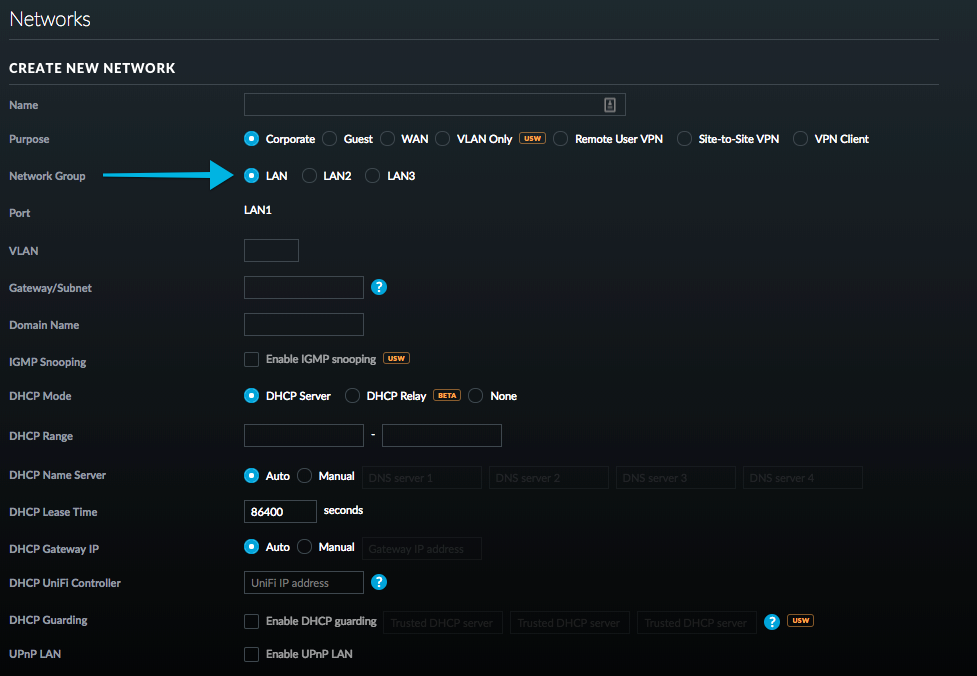This screenshot has height=676, width=977.
Task: Click the DHCP Lease Time field
Action: pyautogui.click(x=280, y=511)
